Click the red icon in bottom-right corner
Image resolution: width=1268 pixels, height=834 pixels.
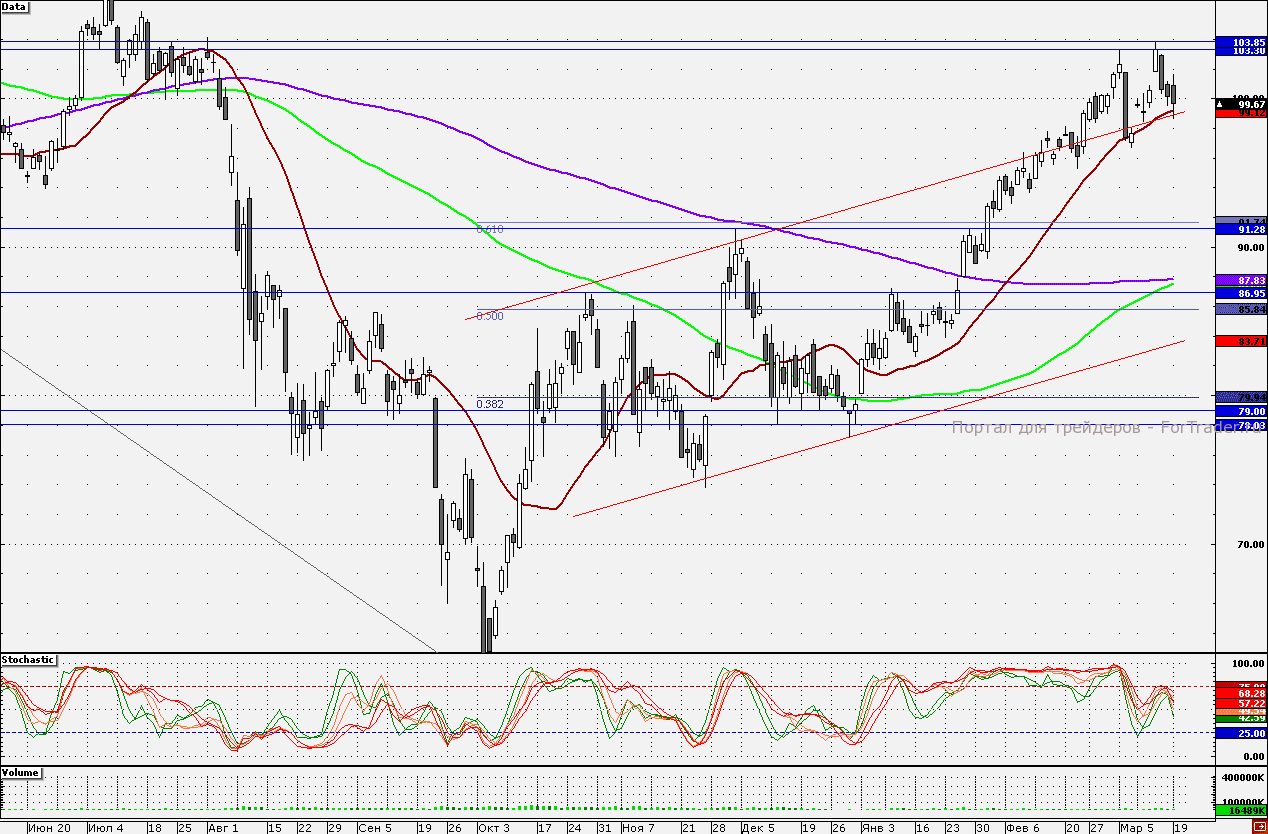1259,827
